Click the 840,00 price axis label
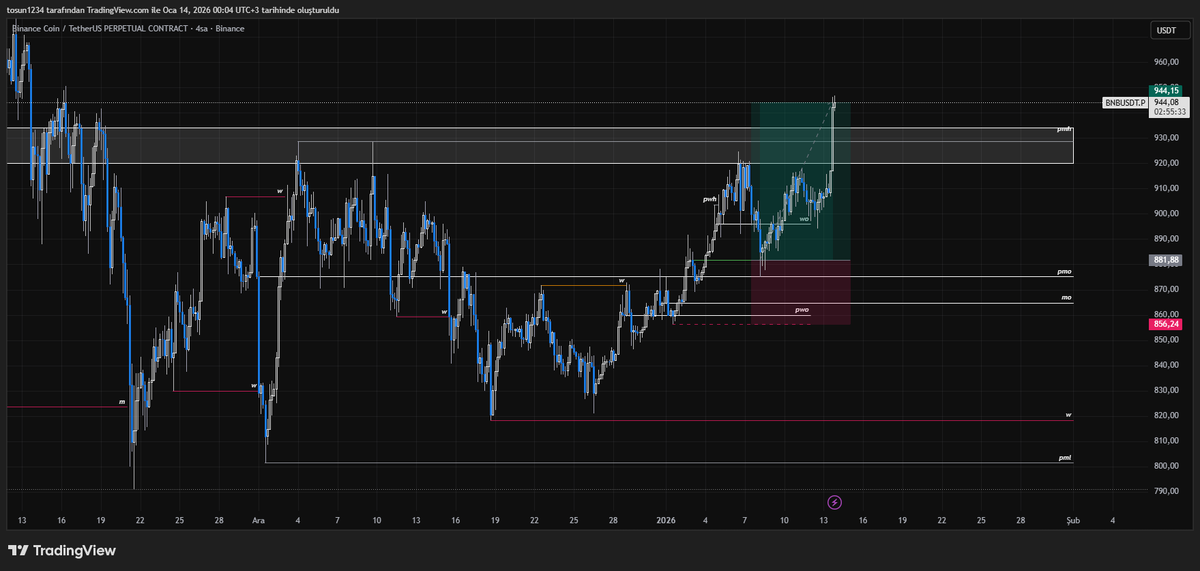Image resolution: width=1200 pixels, height=571 pixels. [x=1166, y=365]
